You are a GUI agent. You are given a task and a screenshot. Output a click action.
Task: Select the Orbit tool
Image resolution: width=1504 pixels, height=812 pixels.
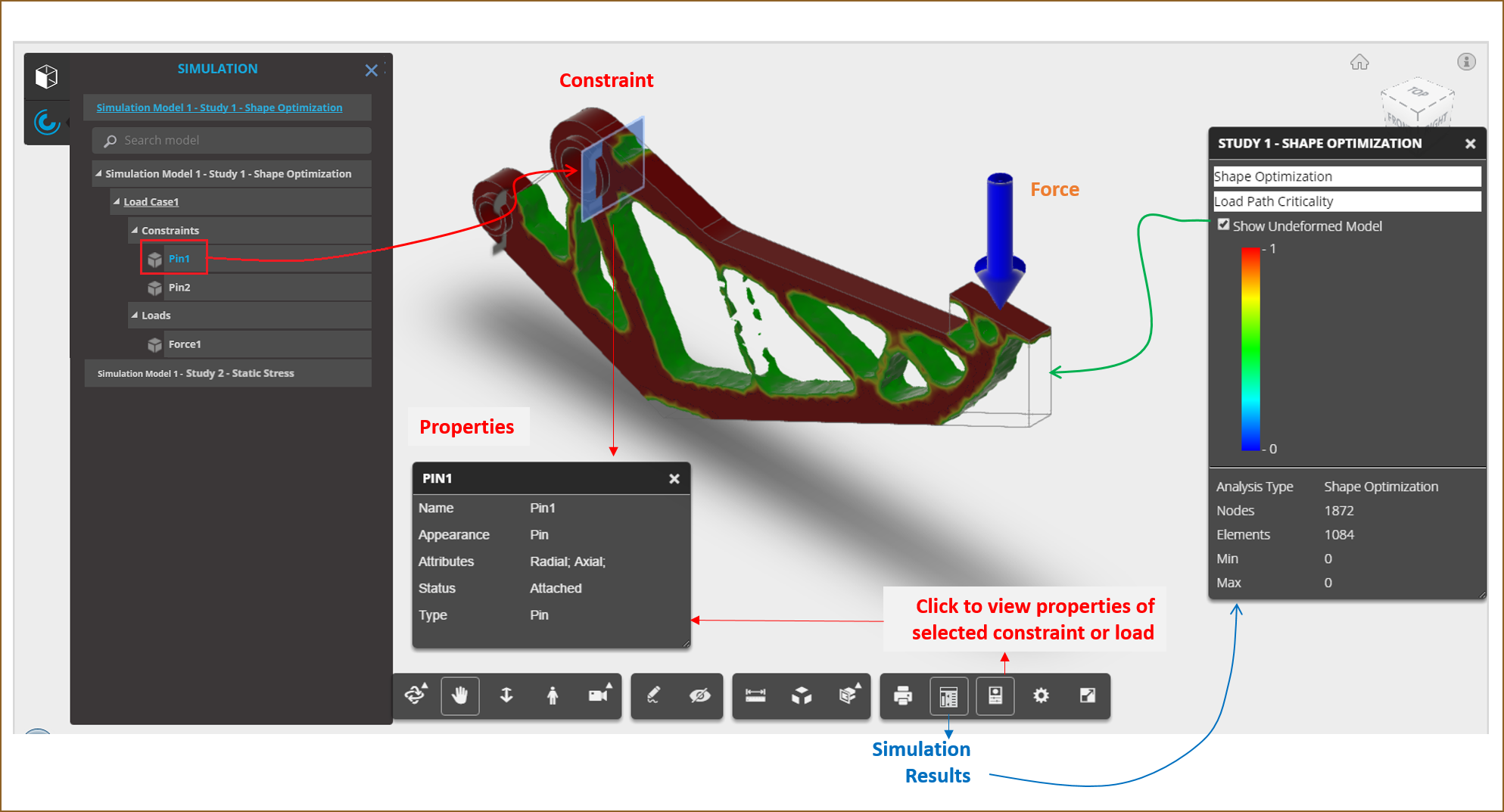415,694
